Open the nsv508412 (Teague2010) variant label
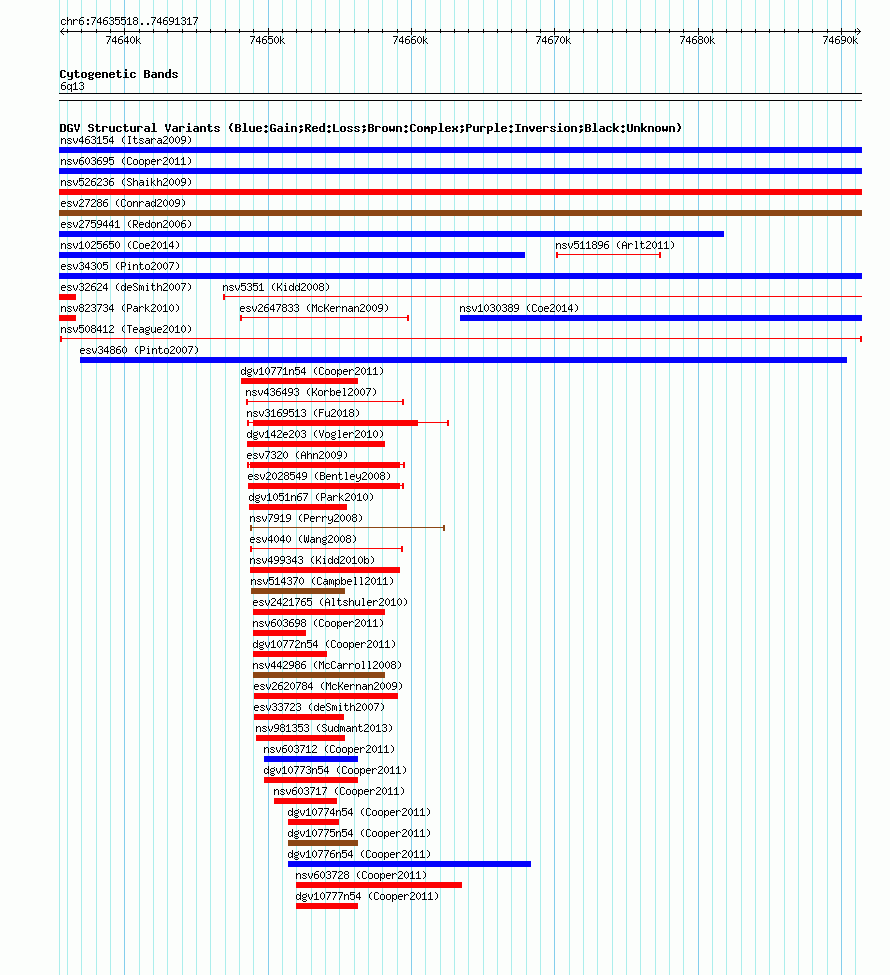This screenshot has height=975, width=890. click(x=126, y=330)
